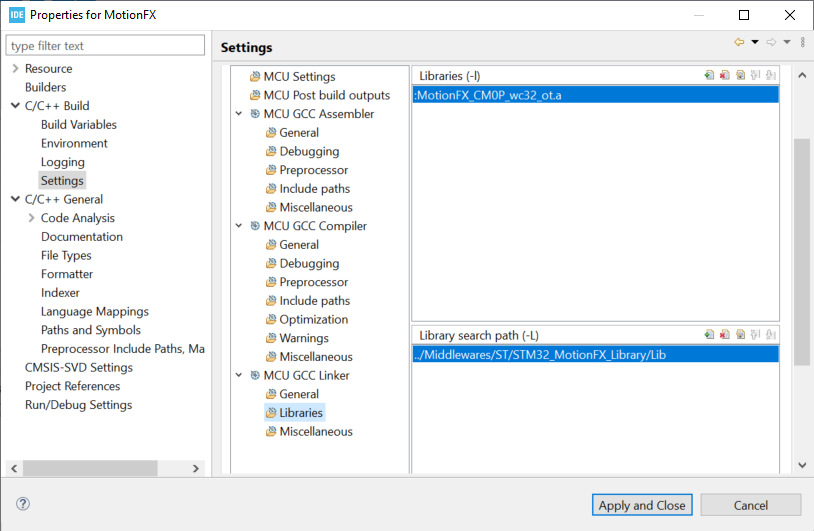
Task: Click the forward navigation arrow
Action: (771, 42)
